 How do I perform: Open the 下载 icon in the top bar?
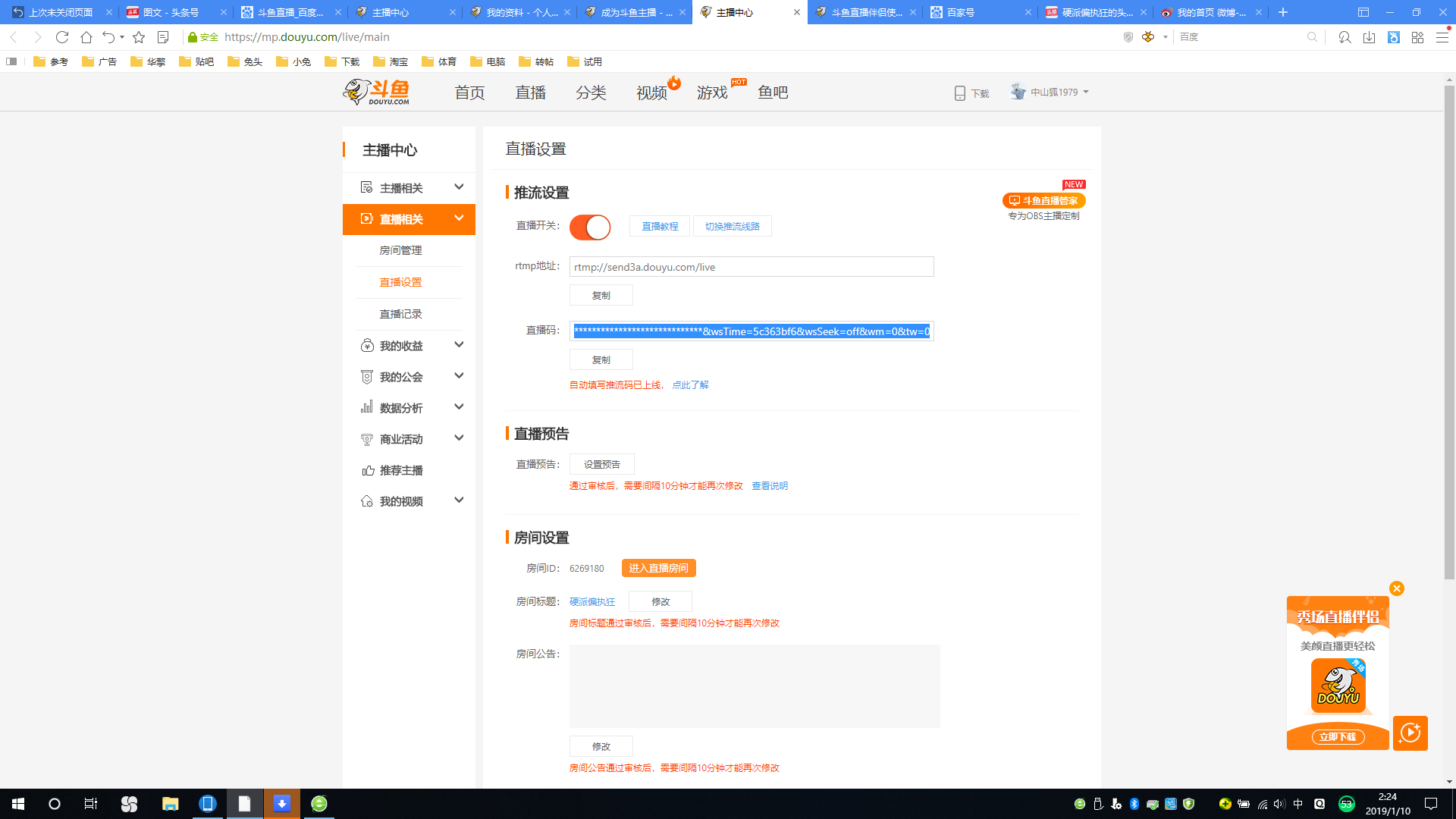pos(959,92)
